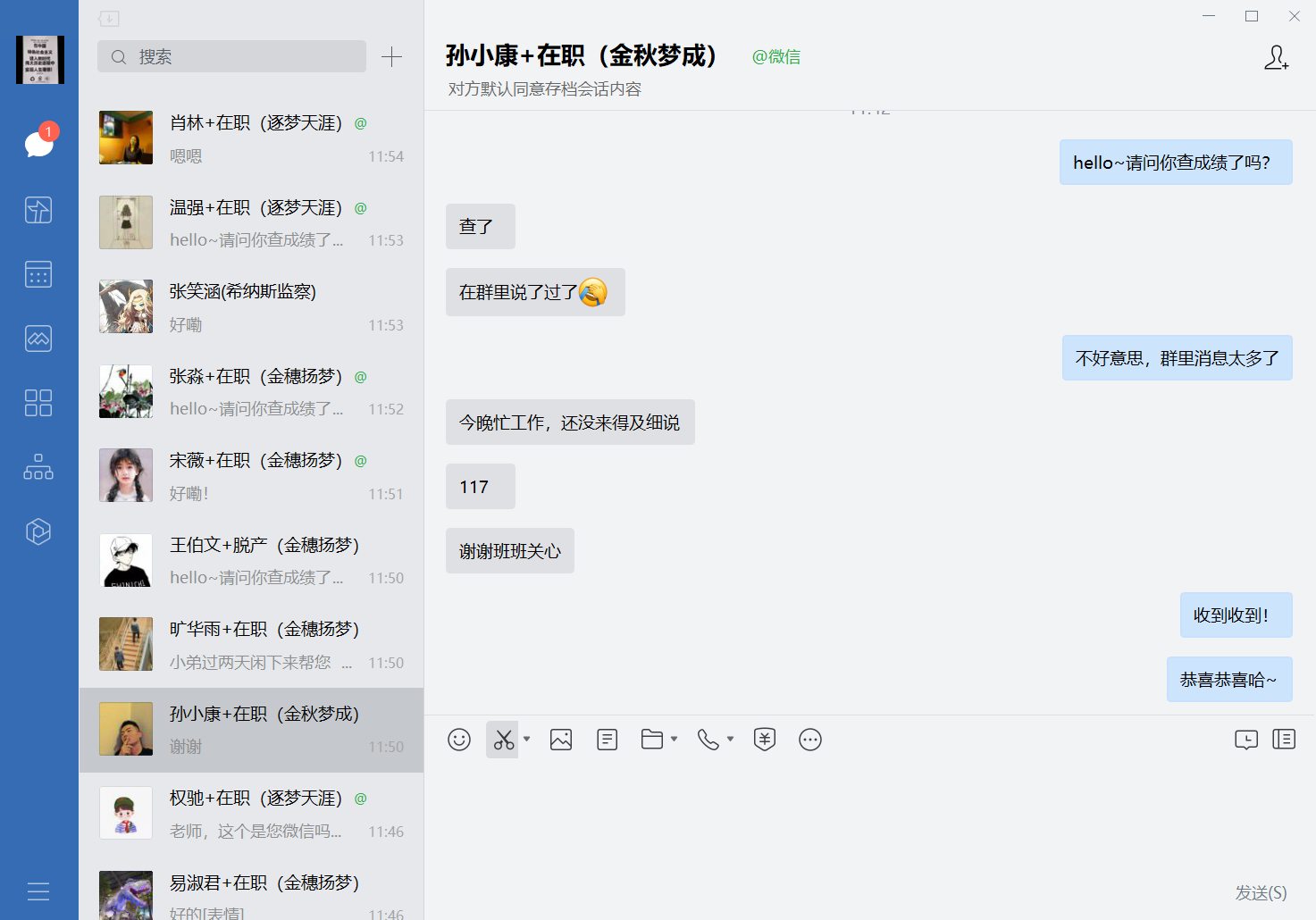Open the hexagon app icon in sidebar
The width and height of the screenshot is (1316, 920).
coord(38,531)
